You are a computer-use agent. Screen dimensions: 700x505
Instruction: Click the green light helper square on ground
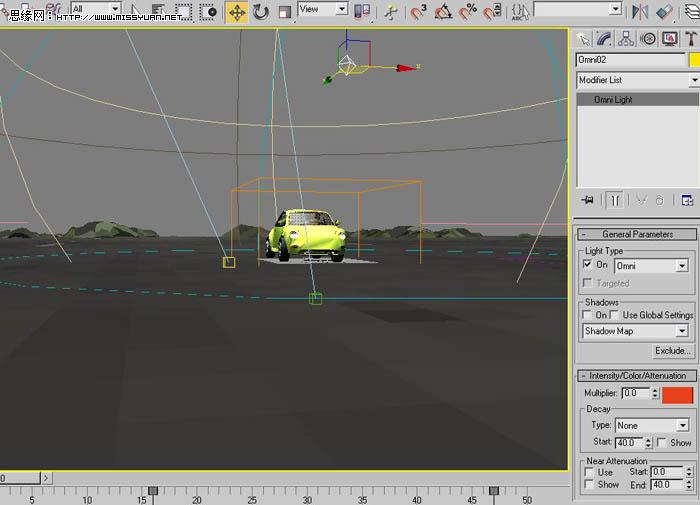point(316,299)
